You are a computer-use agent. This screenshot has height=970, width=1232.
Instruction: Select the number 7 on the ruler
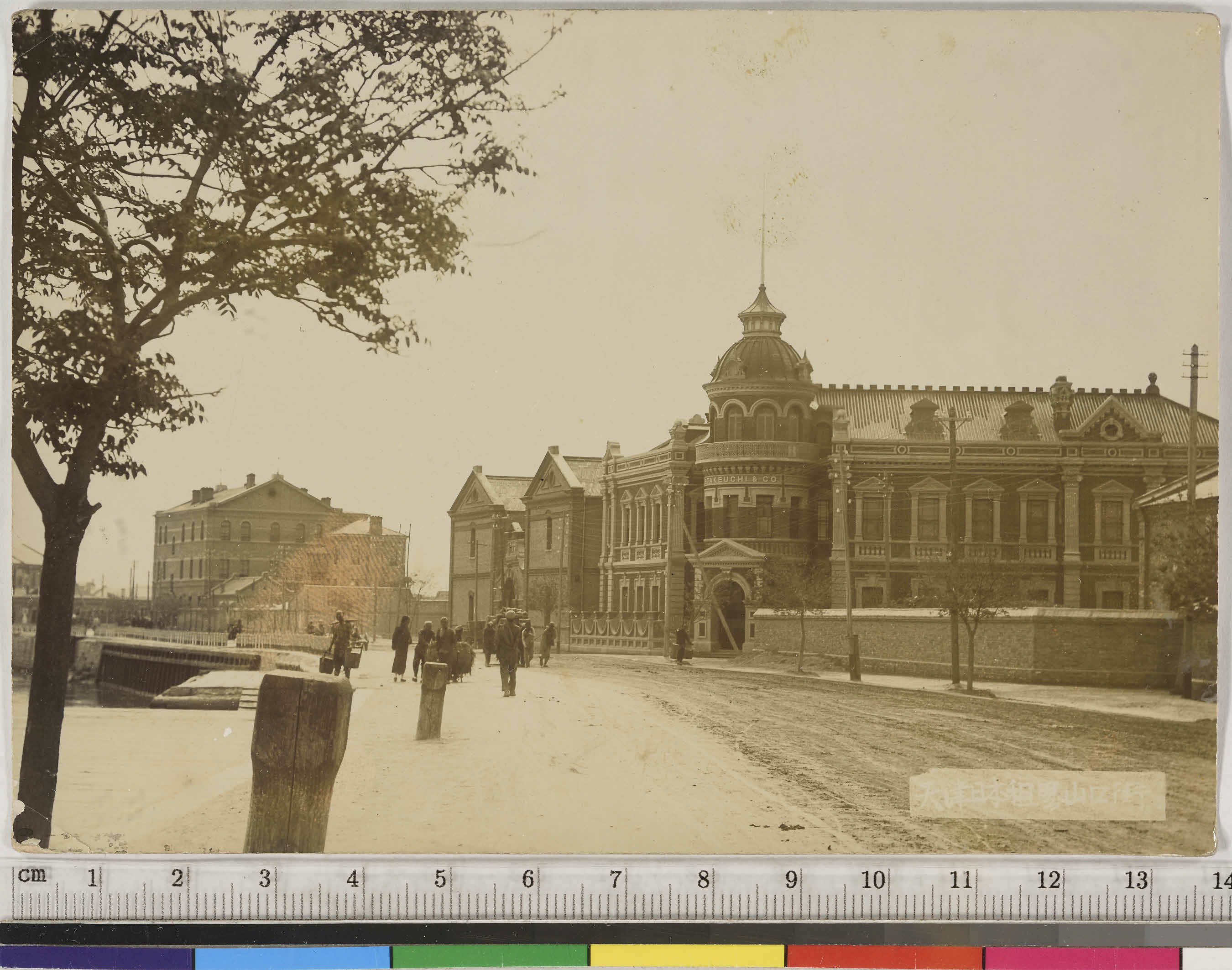tap(615, 879)
